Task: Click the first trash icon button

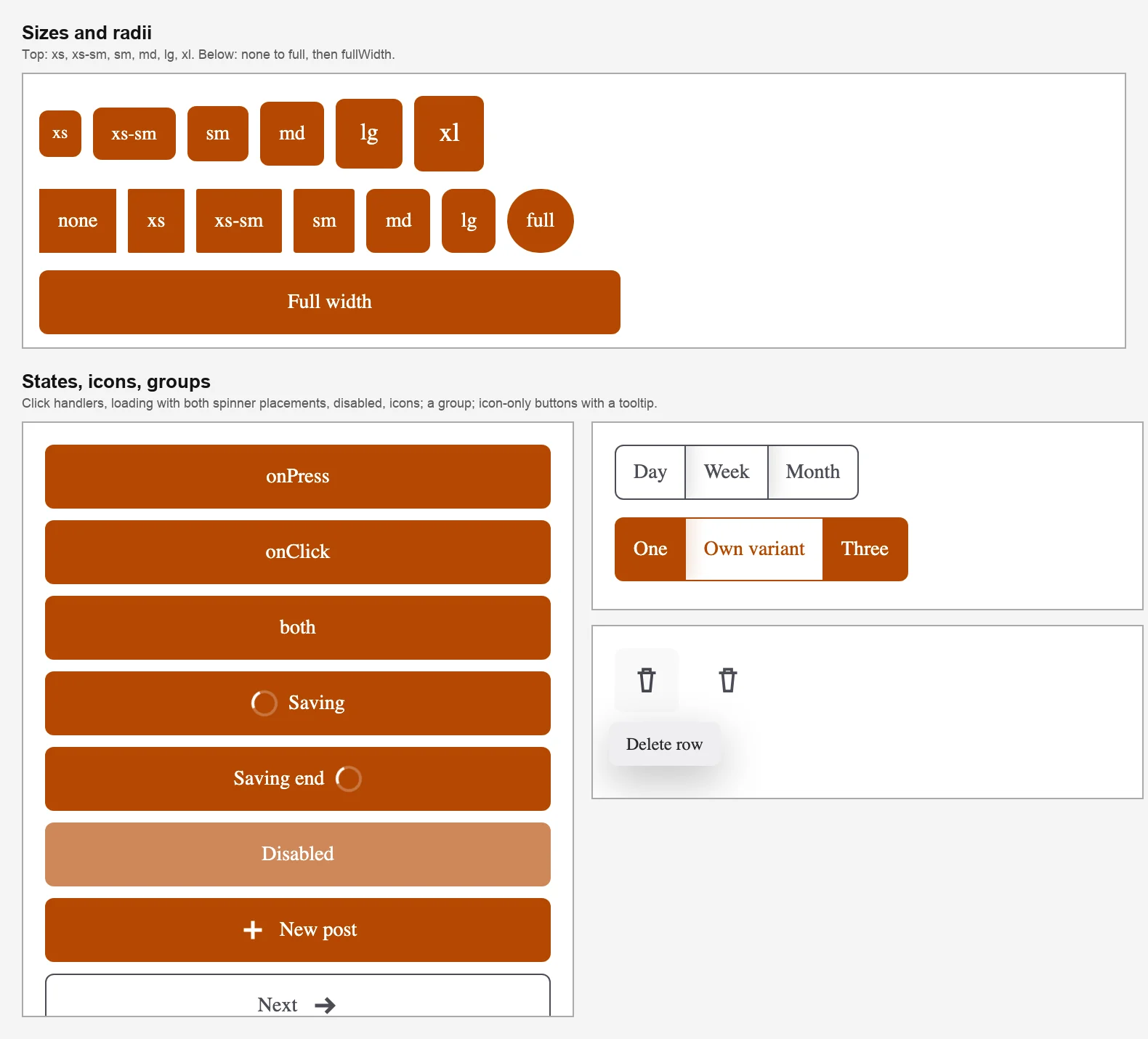Action: (647, 680)
